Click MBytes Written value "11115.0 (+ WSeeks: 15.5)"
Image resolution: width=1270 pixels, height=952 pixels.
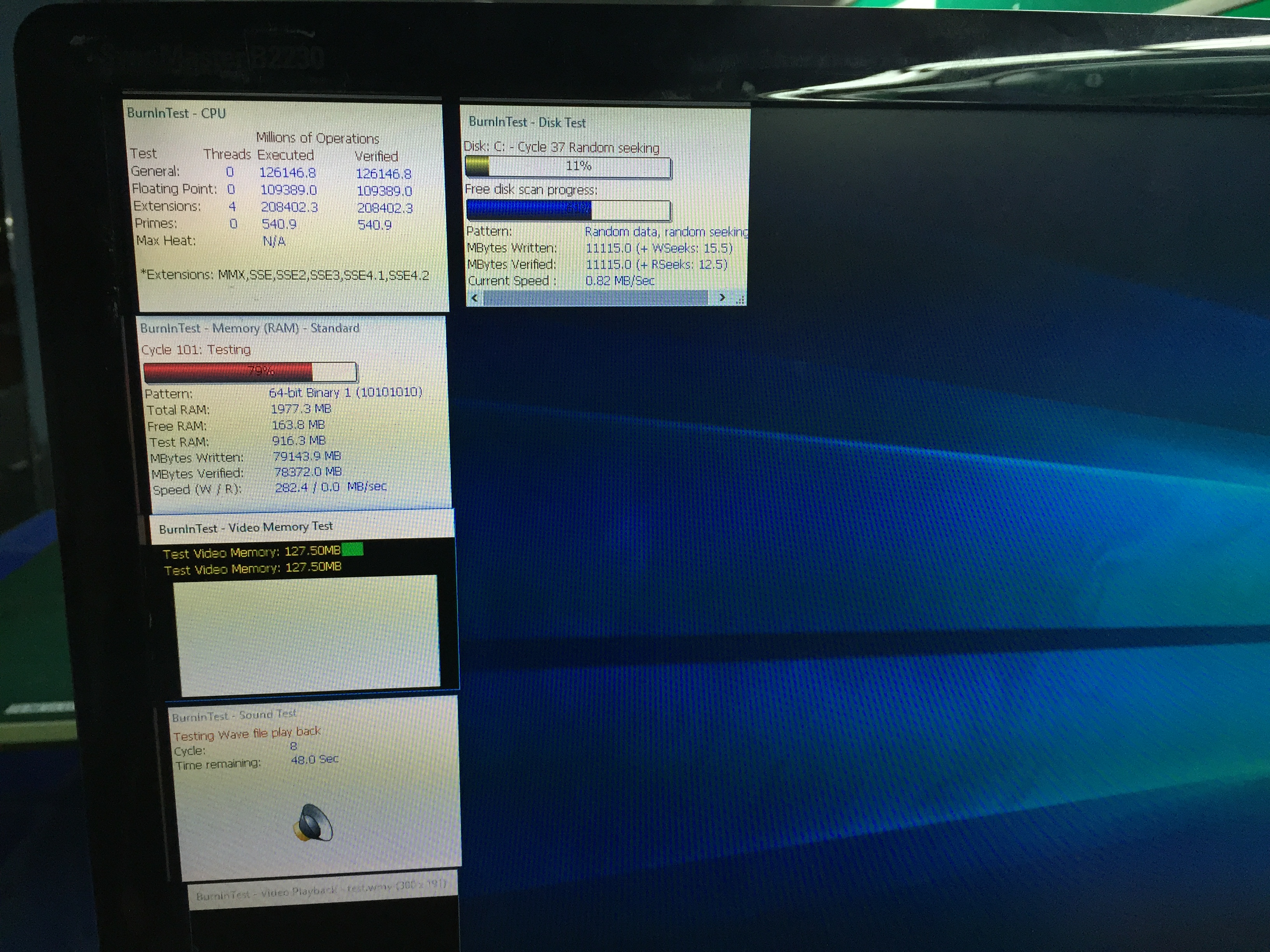click(x=659, y=248)
